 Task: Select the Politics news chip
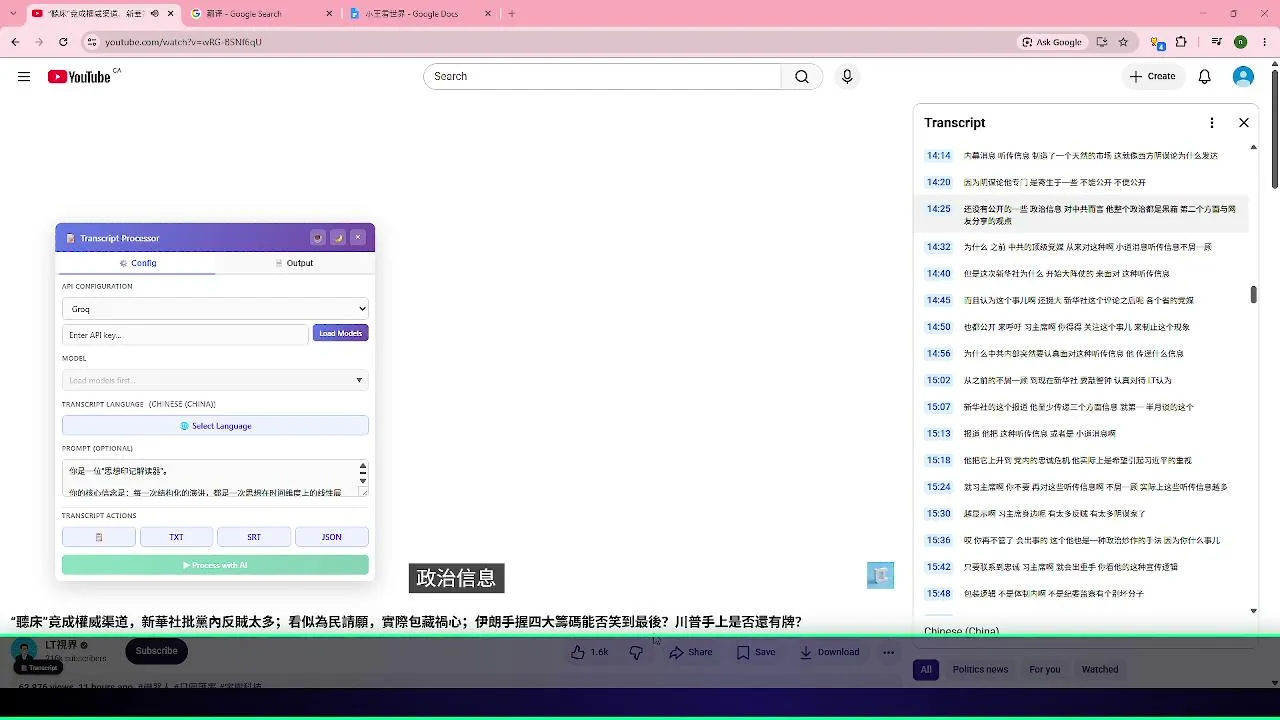point(980,670)
